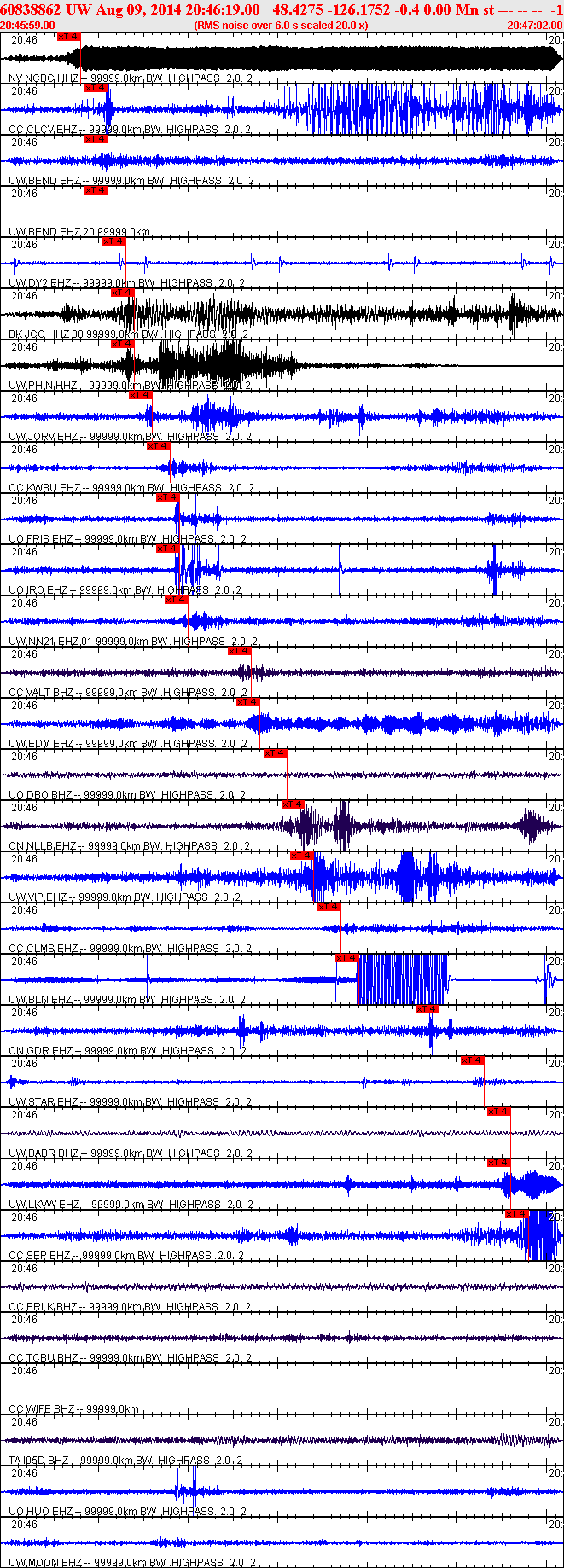
Task: Select the pick marker on the UO.JRO trace
Action: coord(168,549)
